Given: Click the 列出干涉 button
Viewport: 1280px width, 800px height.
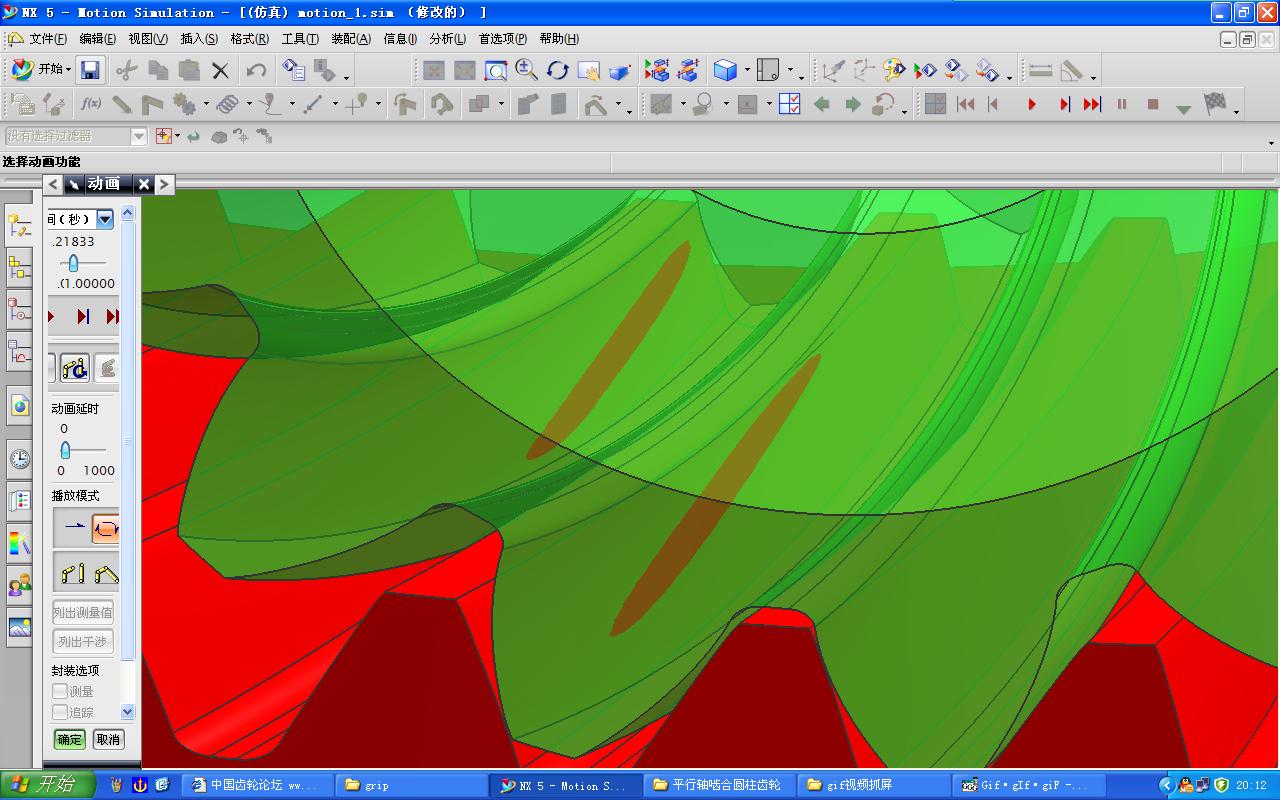Looking at the screenshot, I should click(x=84, y=642).
